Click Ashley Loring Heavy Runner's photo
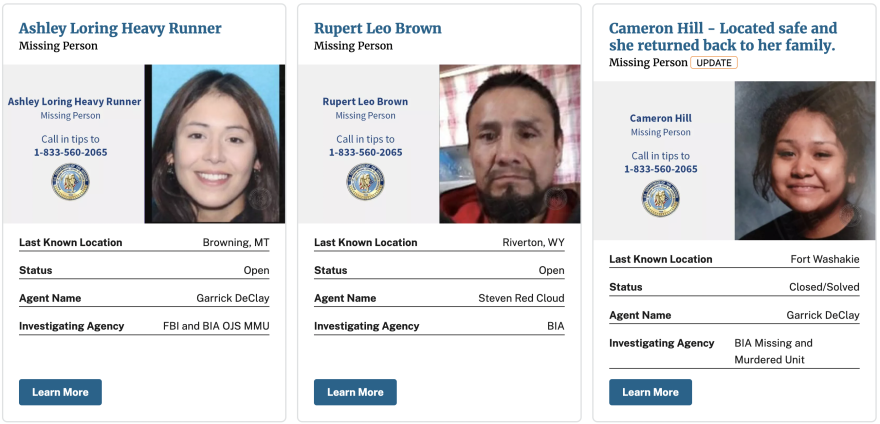This screenshot has height=424, width=880. pos(215,144)
